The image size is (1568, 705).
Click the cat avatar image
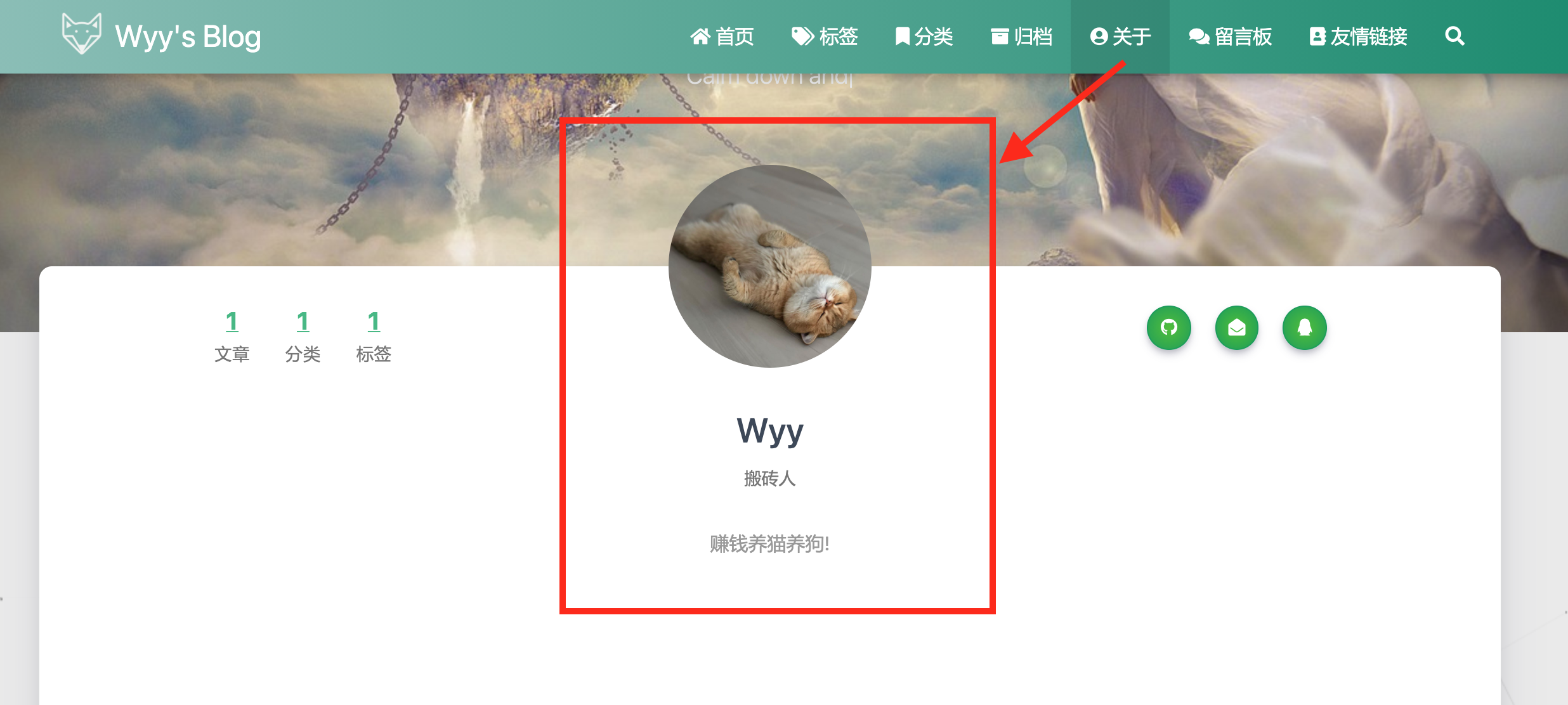(x=769, y=266)
